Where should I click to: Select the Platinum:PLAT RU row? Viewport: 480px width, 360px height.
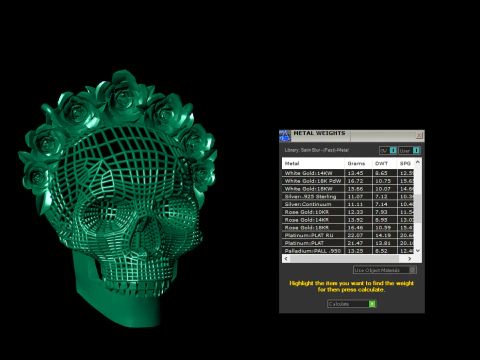[x=348, y=235]
